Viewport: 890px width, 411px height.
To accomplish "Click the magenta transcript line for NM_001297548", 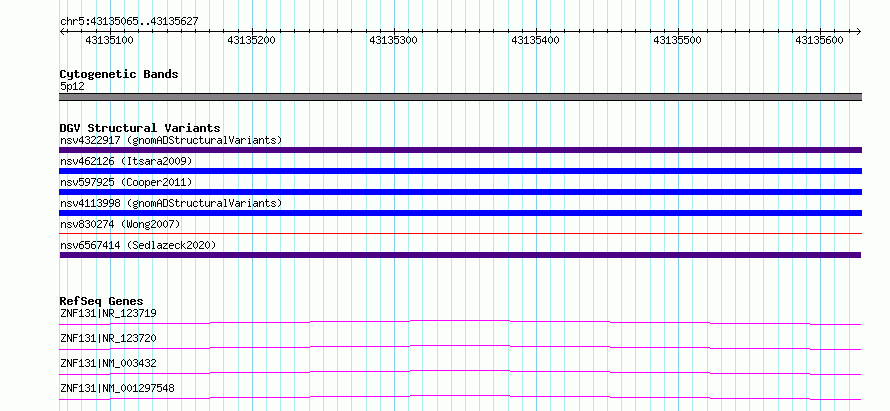I will pos(460,397).
